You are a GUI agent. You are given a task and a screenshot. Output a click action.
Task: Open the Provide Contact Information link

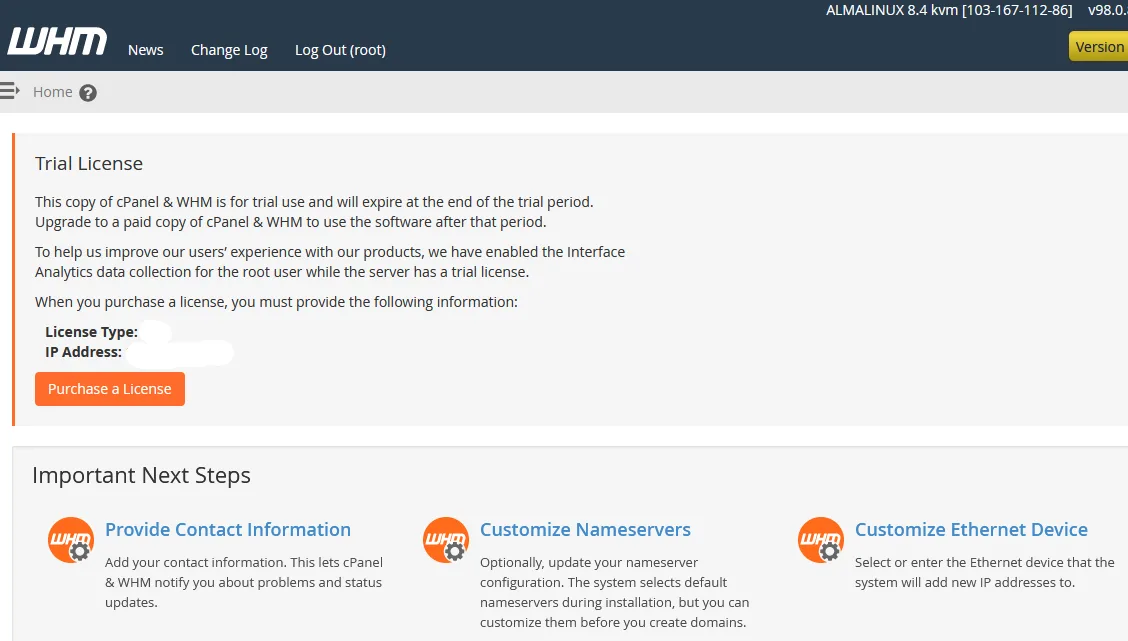[228, 529]
